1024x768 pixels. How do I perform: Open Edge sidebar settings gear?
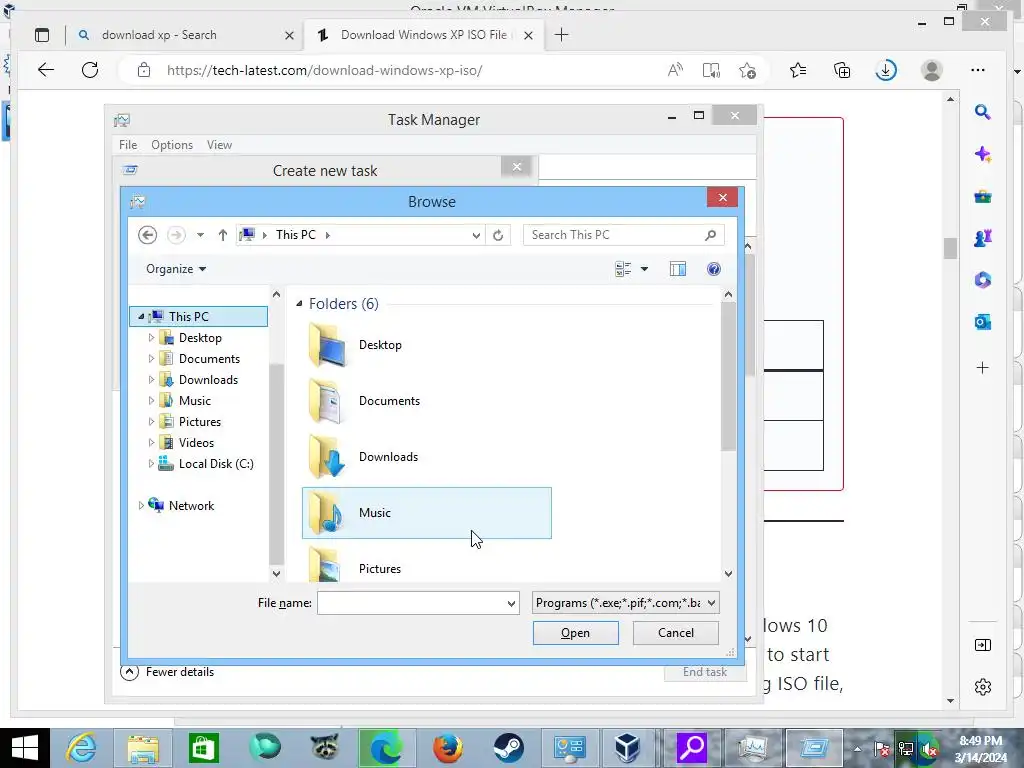(982, 687)
